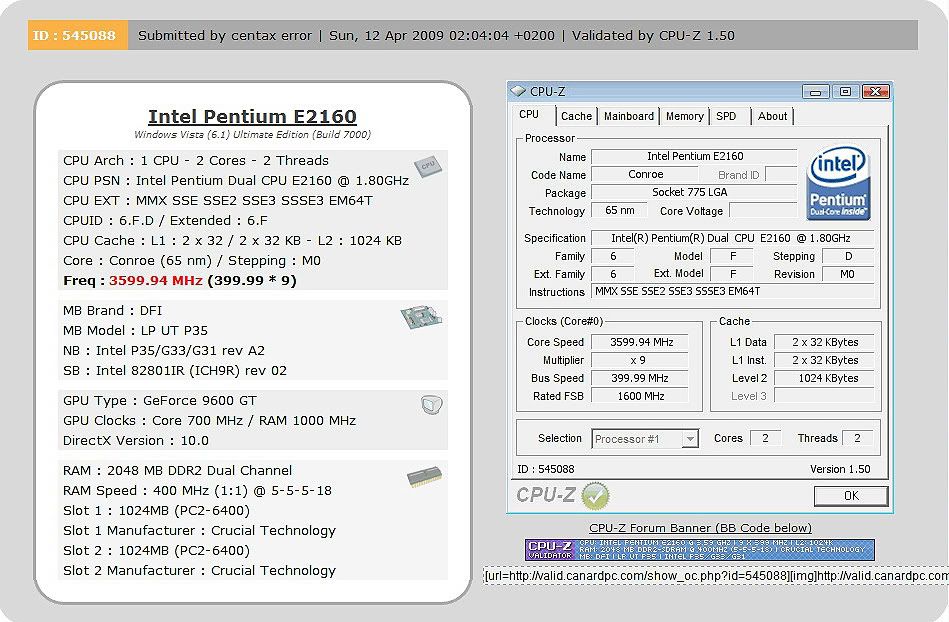Click the CPU-Z Validator forum banner image
Viewport: 949px width, 622px height.
[700, 549]
